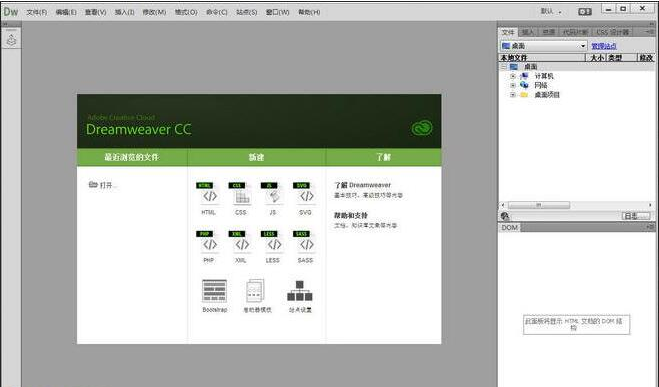Open the 命令(C) menu

pos(217,12)
